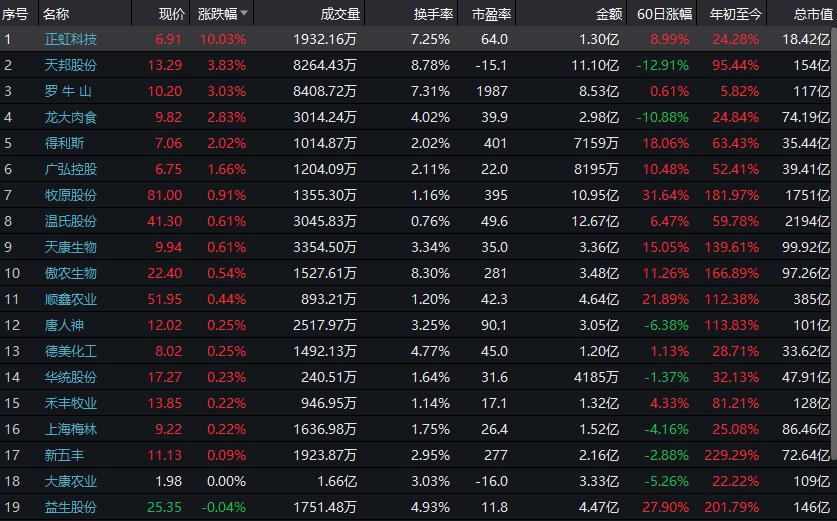Viewport: 837px width, 521px height.
Task: Select amount cell 11.10亿
Action: [595, 65]
